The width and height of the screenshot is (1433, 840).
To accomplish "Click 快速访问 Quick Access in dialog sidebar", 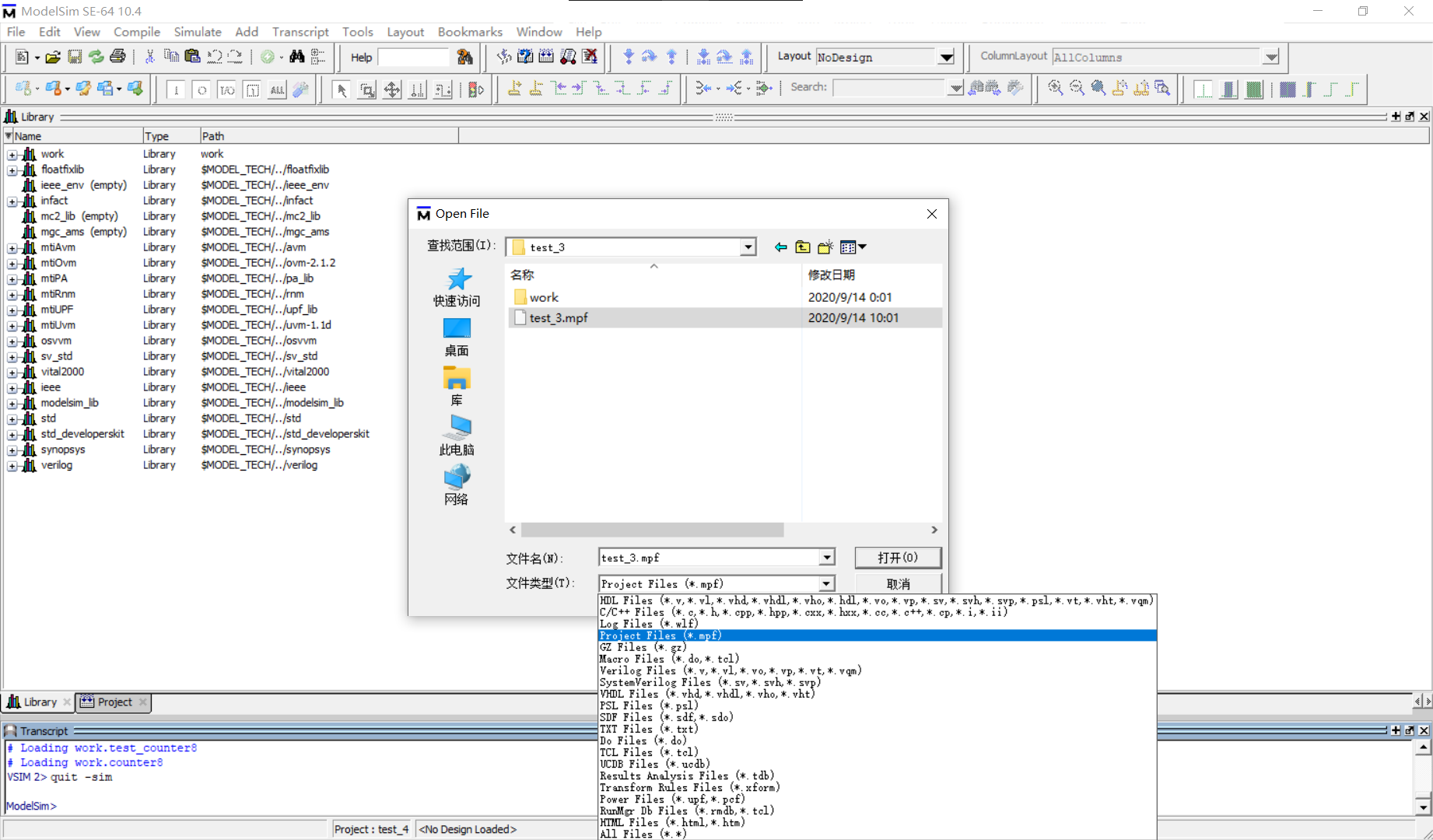I will point(457,287).
